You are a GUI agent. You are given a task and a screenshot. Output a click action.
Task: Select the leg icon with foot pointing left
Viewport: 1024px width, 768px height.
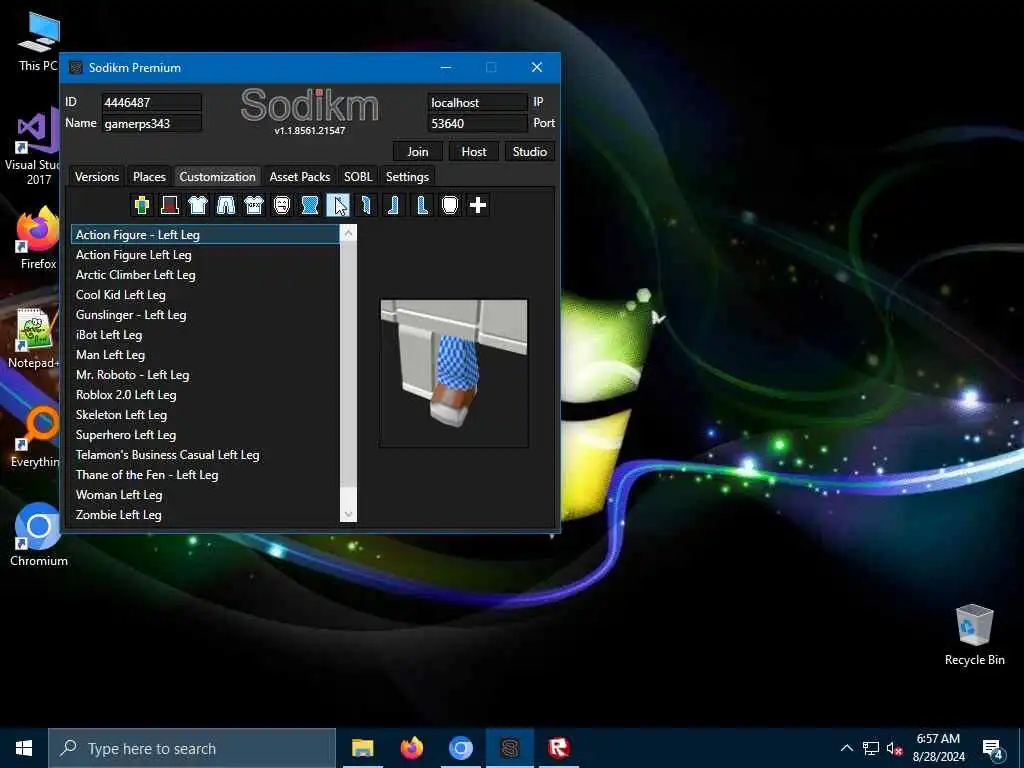(394, 205)
